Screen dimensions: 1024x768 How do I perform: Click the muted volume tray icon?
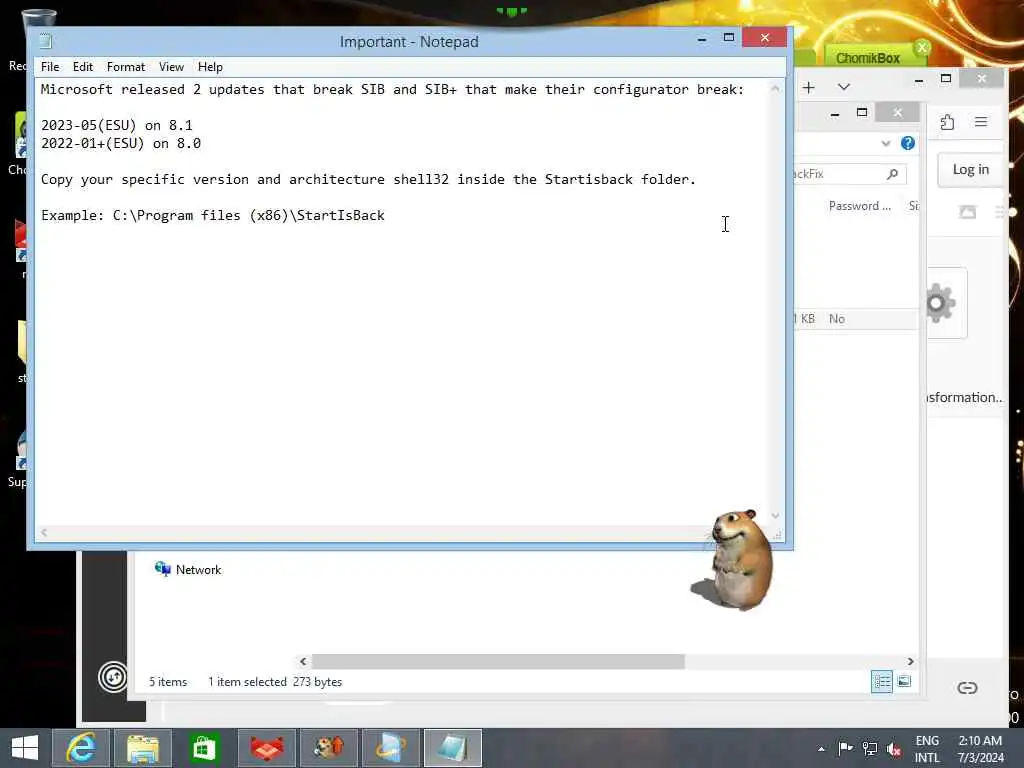[893, 749]
